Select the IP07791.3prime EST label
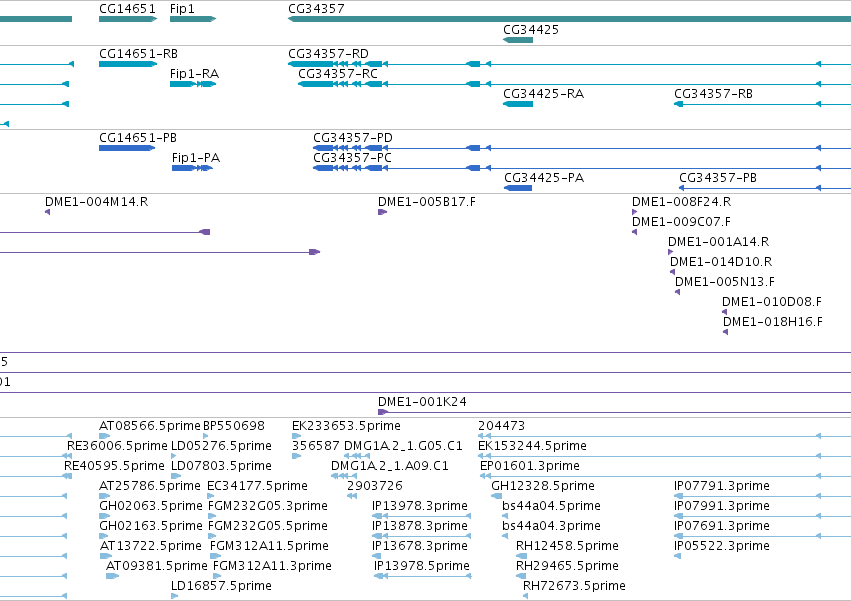The width and height of the screenshot is (851, 601). coord(722,486)
